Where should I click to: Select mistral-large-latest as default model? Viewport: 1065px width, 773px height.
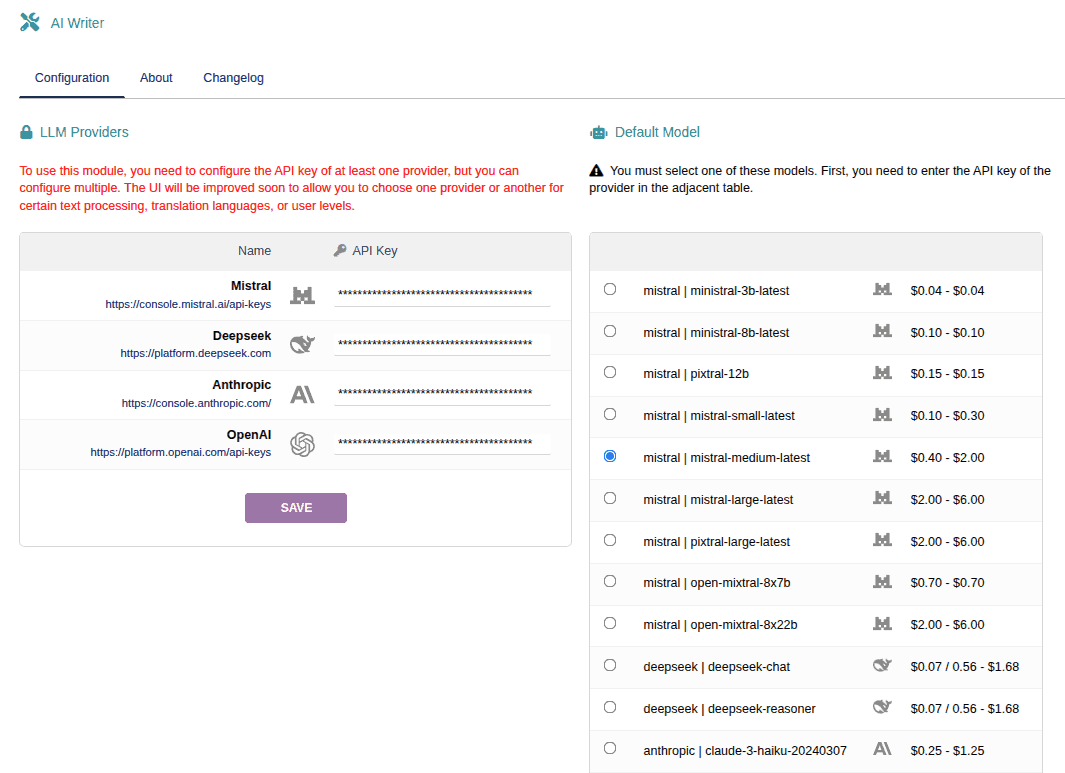click(x=610, y=498)
